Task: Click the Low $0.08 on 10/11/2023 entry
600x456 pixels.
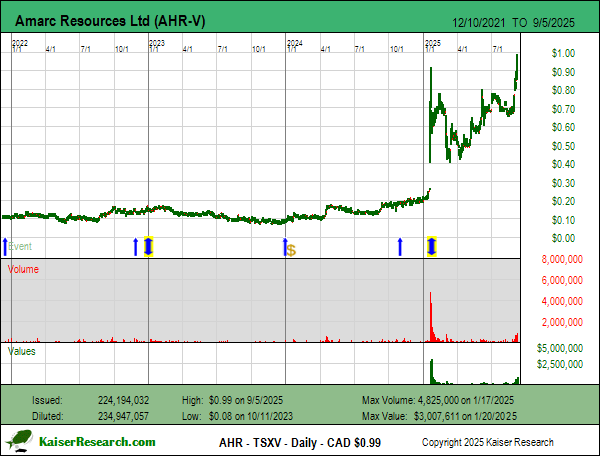Action: tap(237, 416)
